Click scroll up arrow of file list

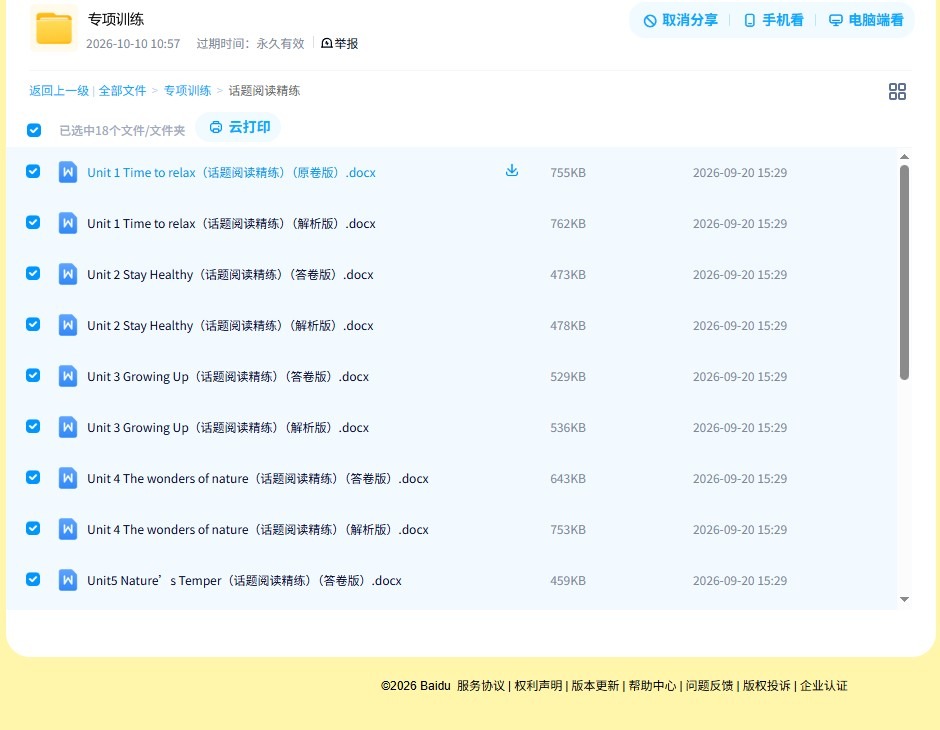point(905,156)
